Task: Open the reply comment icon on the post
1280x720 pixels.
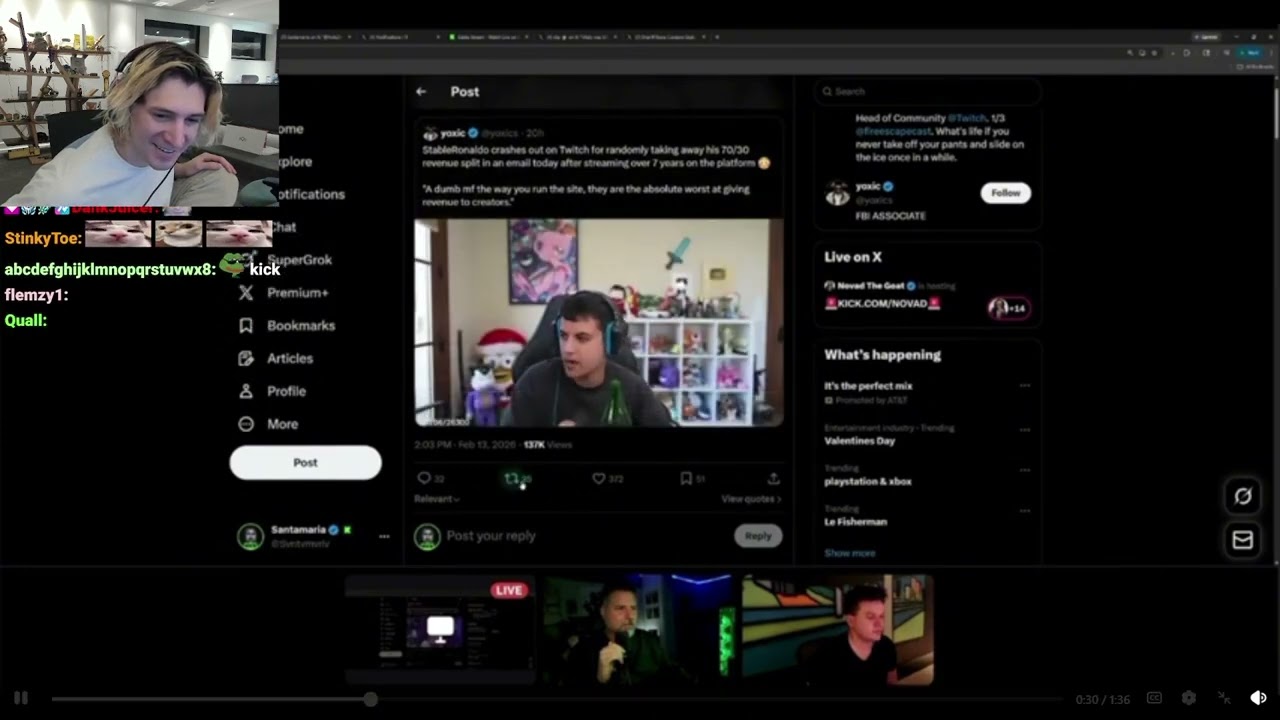Action: tap(424, 478)
